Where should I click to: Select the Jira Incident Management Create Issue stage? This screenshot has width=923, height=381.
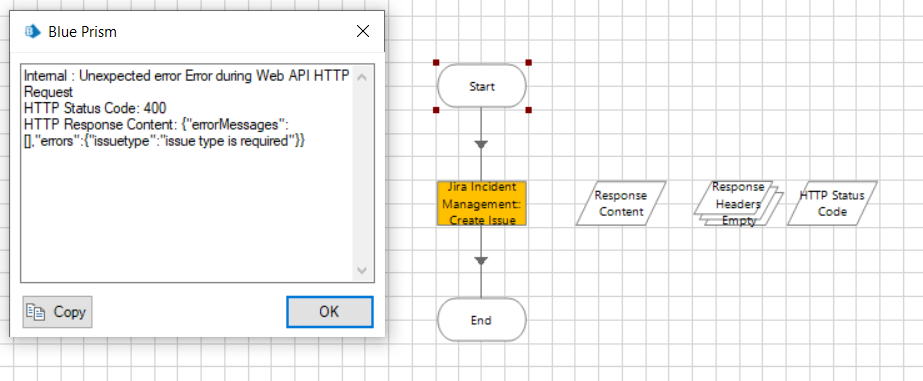point(482,203)
